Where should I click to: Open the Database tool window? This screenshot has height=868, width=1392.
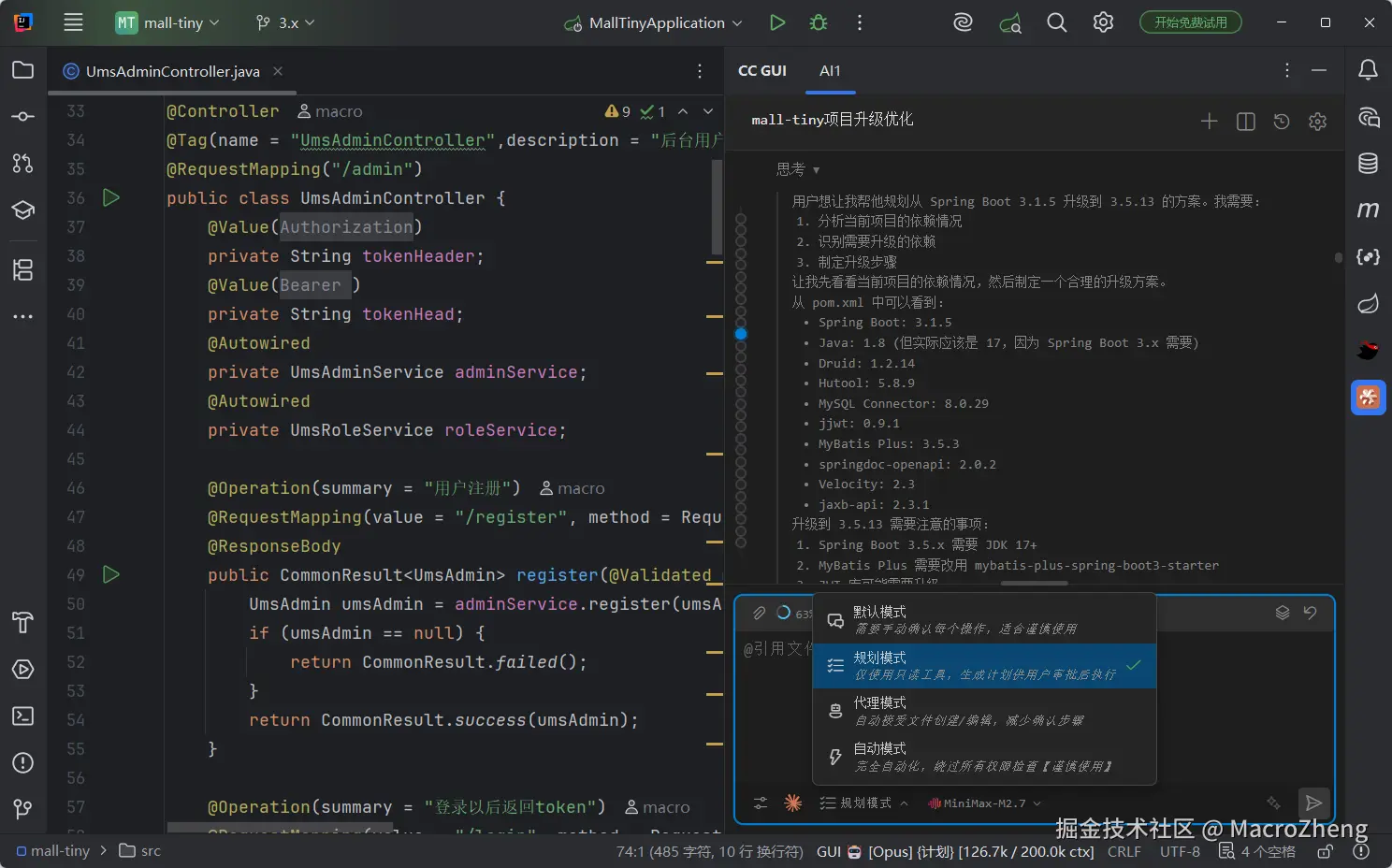click(1368, 163)
